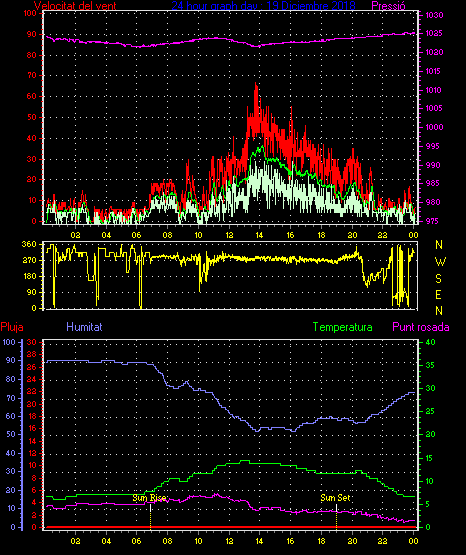Image resolution: width=466 pixels, height=555 pixels.
Task: Click the pressure axis value 1010
Action: [x=433, y=90]
